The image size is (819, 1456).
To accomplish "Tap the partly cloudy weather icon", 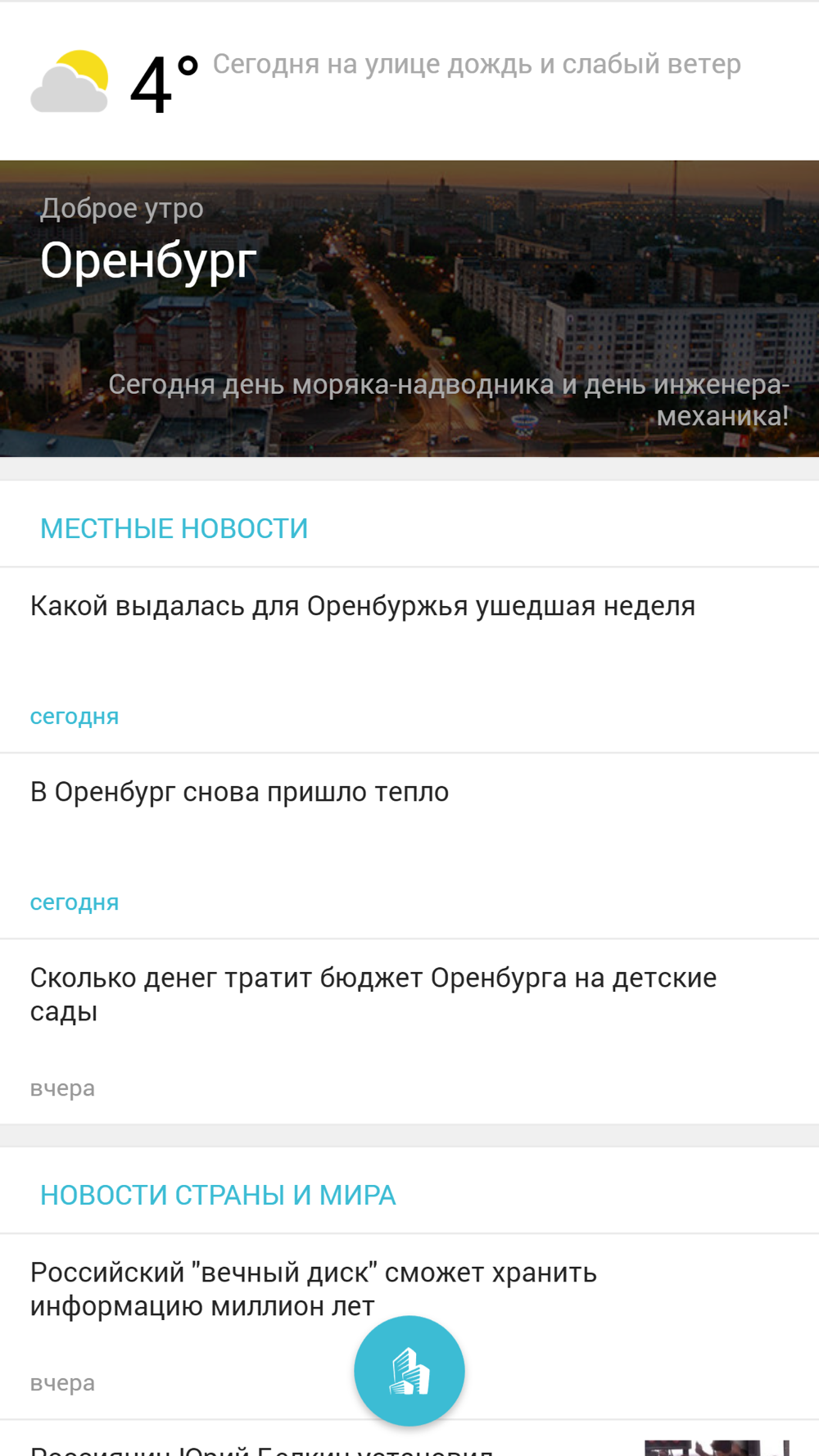I will coord(70,81).
